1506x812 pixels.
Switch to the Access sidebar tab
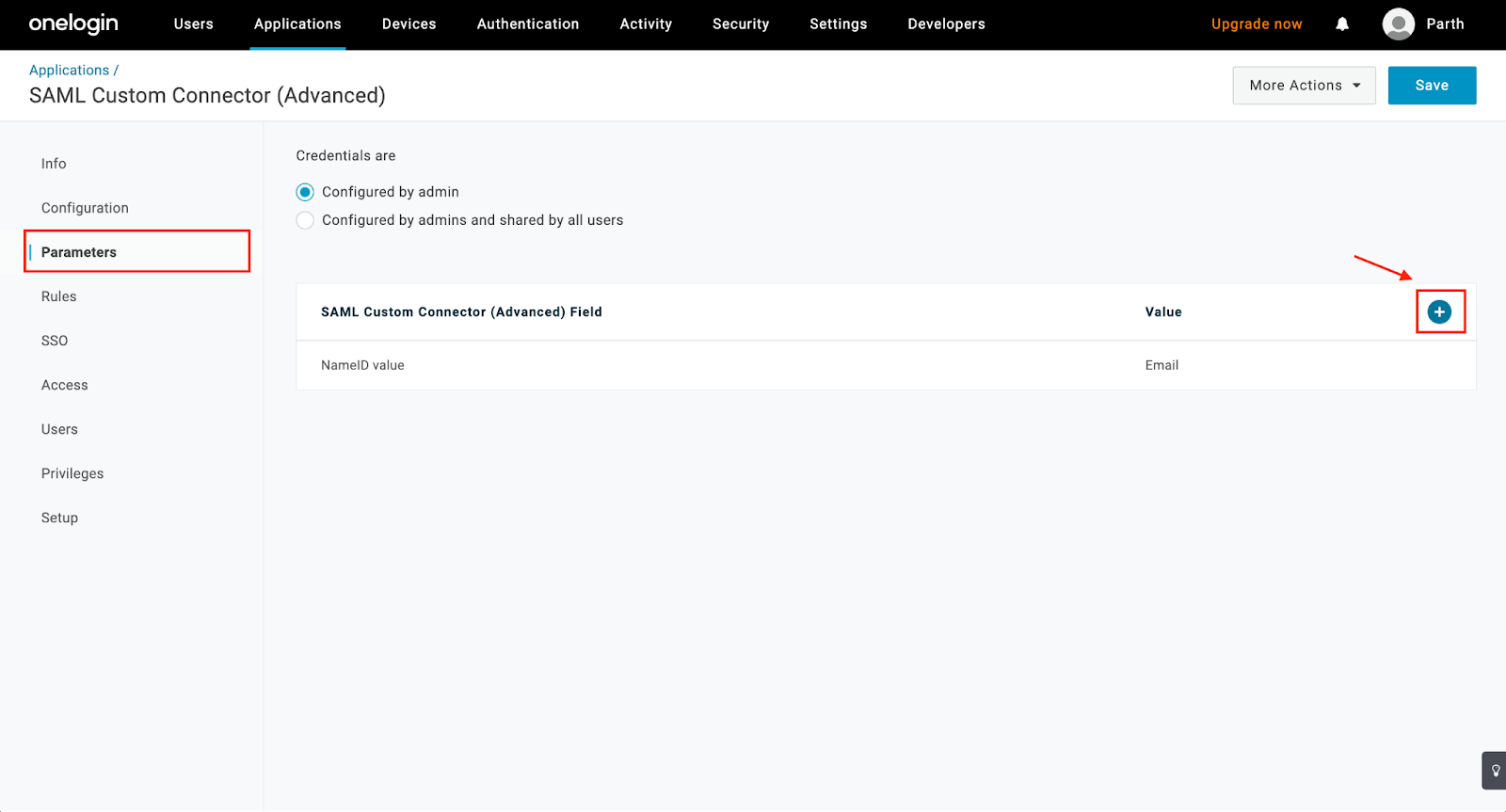coord(64,385)
